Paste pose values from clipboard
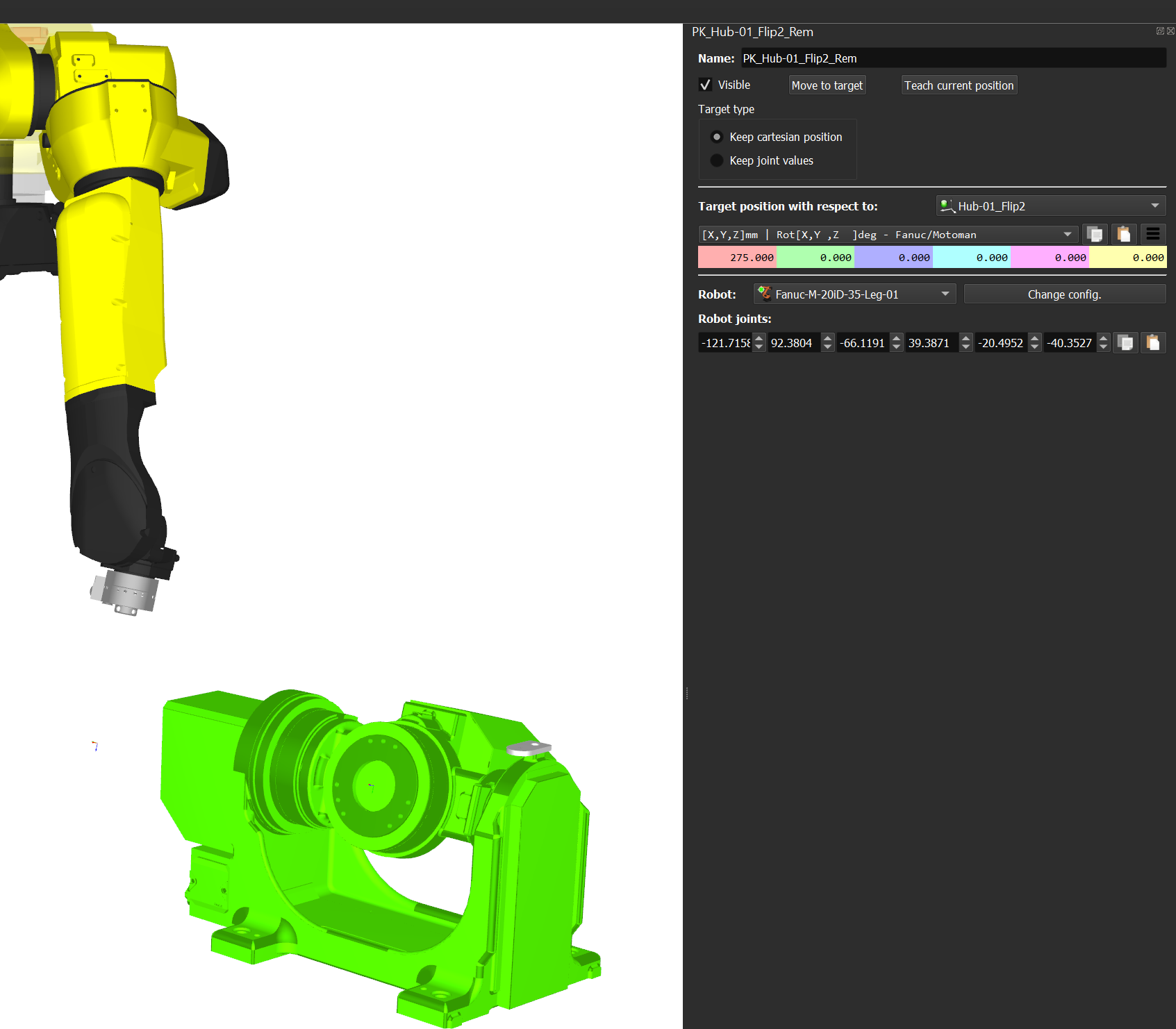Viewport: 1176px width, 1029px height. pyautogui.click(x=1124, y=235)
